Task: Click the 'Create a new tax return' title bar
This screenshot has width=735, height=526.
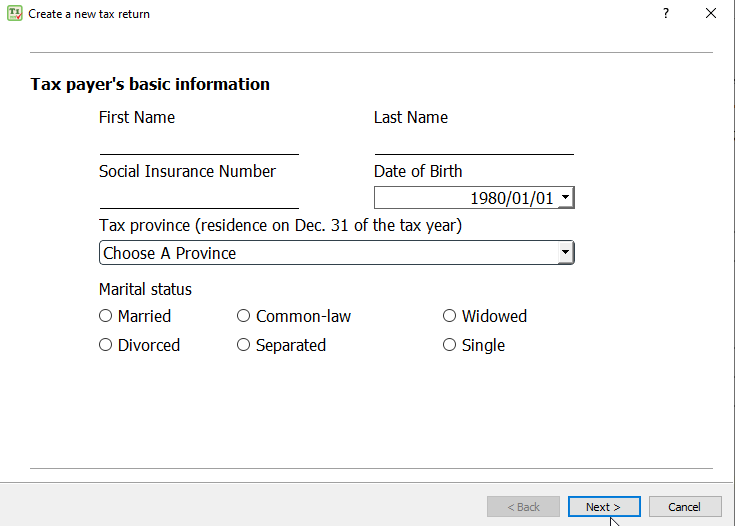Action: (300, 14)
